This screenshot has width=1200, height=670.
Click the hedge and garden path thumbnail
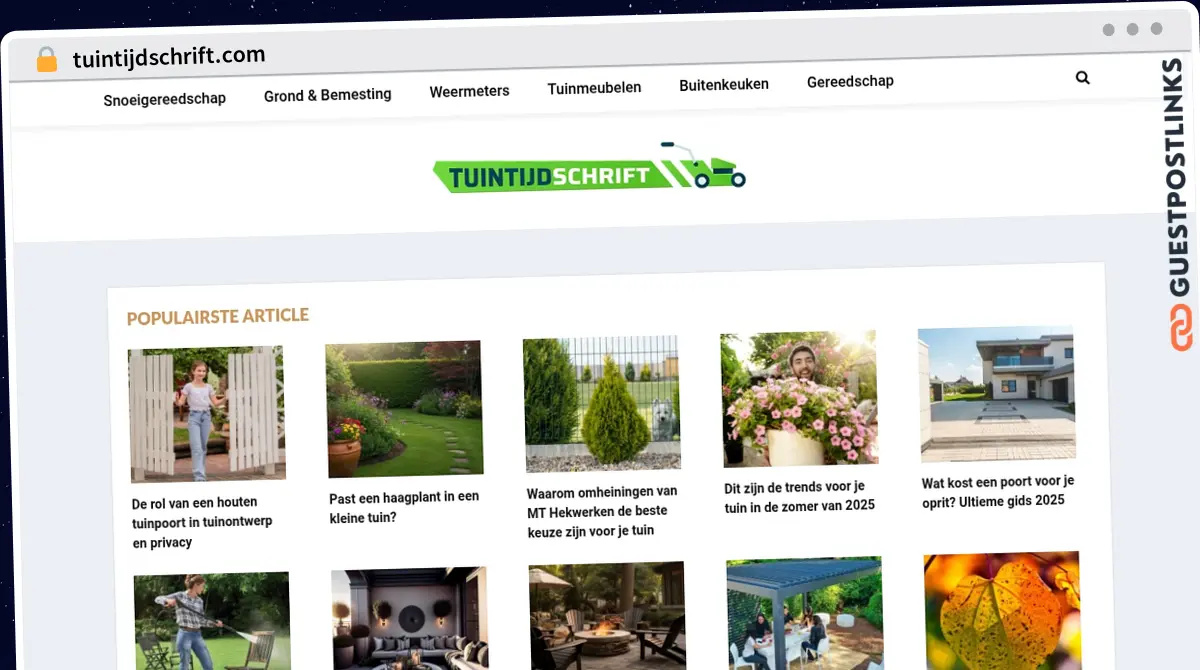pos(404,409)
